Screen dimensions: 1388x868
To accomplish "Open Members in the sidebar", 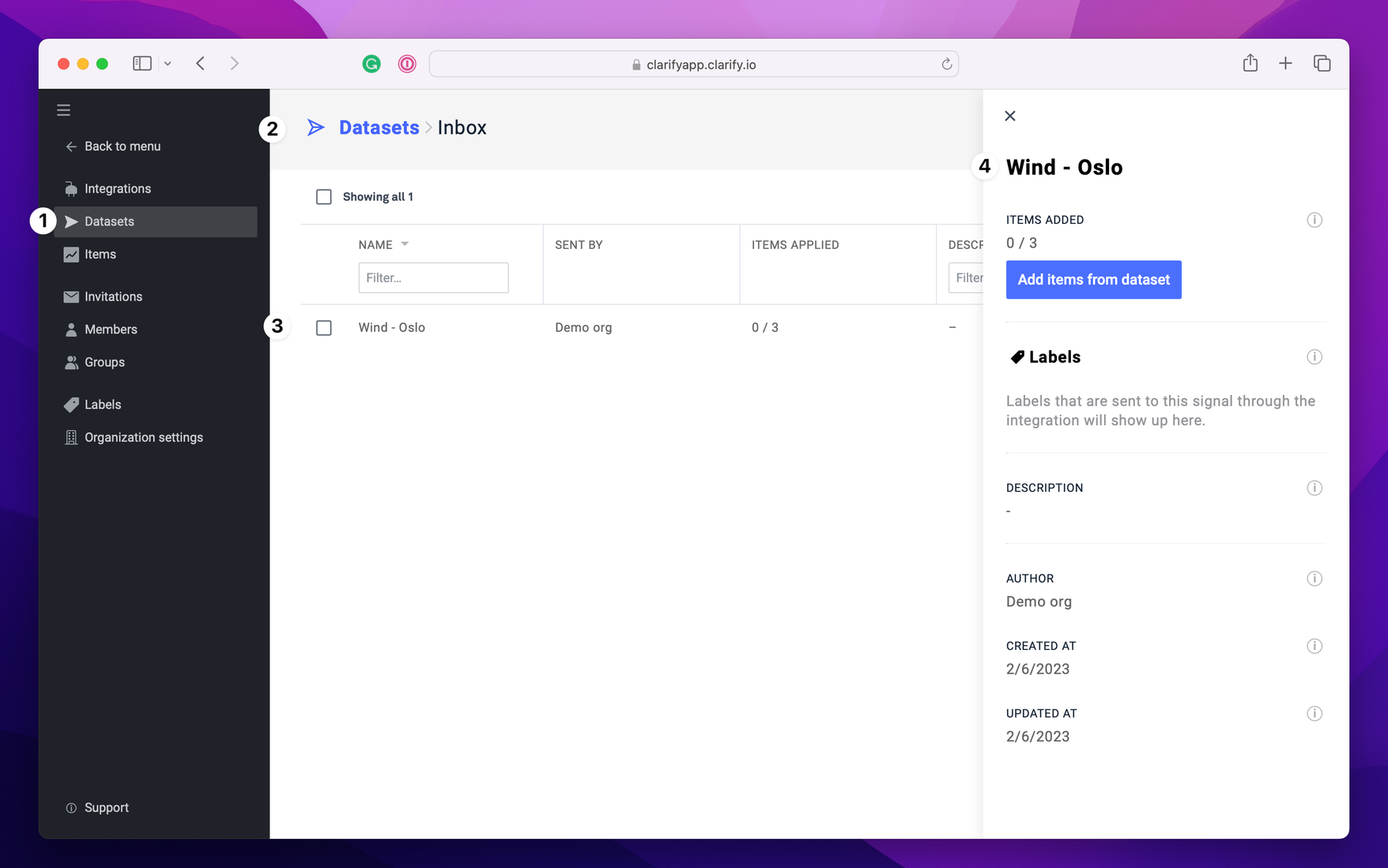I will [x=101, y=329].
